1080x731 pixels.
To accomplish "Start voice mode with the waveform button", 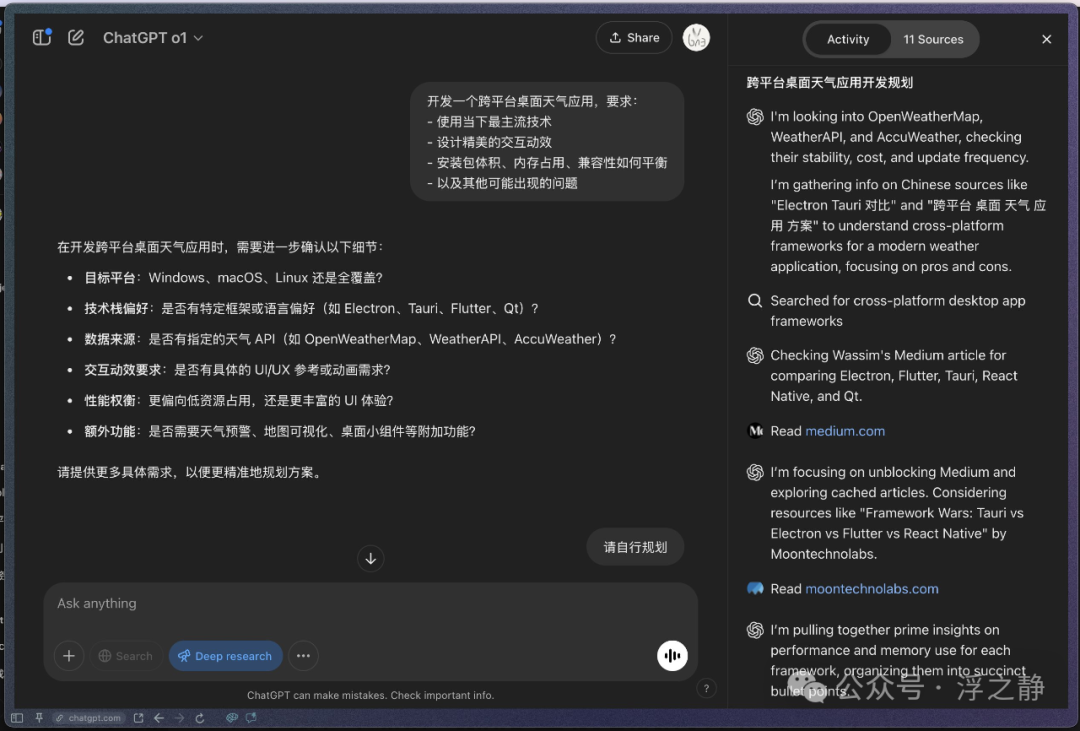I will 672,655.
